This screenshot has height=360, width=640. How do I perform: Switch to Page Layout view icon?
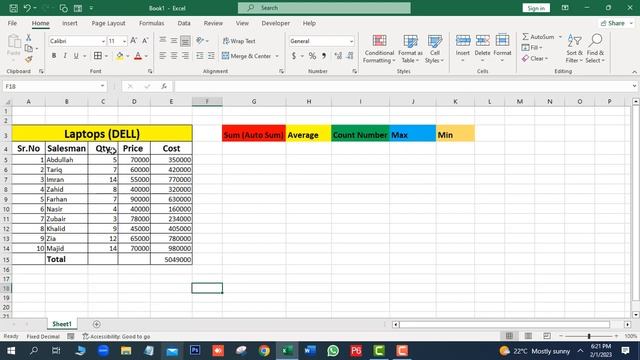[x=528, y=336]
